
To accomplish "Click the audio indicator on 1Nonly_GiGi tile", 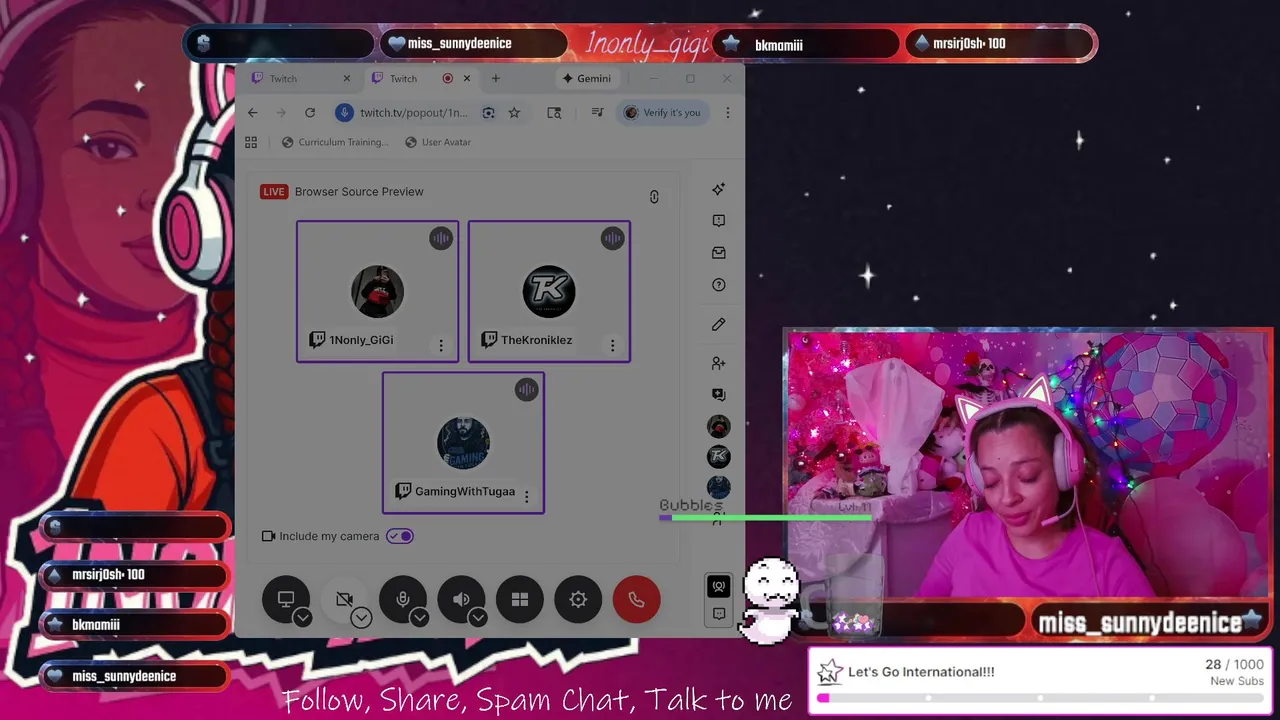I will tap(441, 238).
